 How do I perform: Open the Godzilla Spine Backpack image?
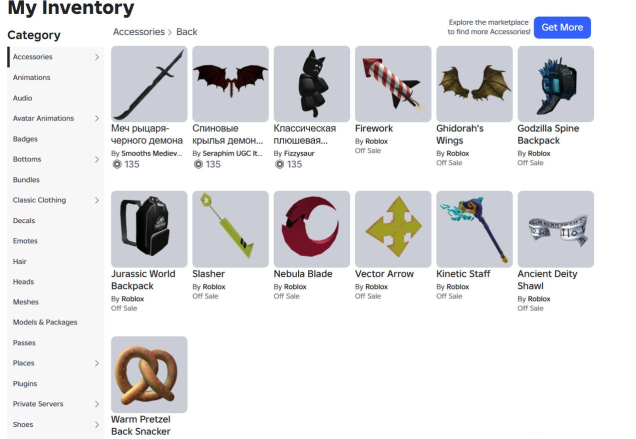(556, 84)
